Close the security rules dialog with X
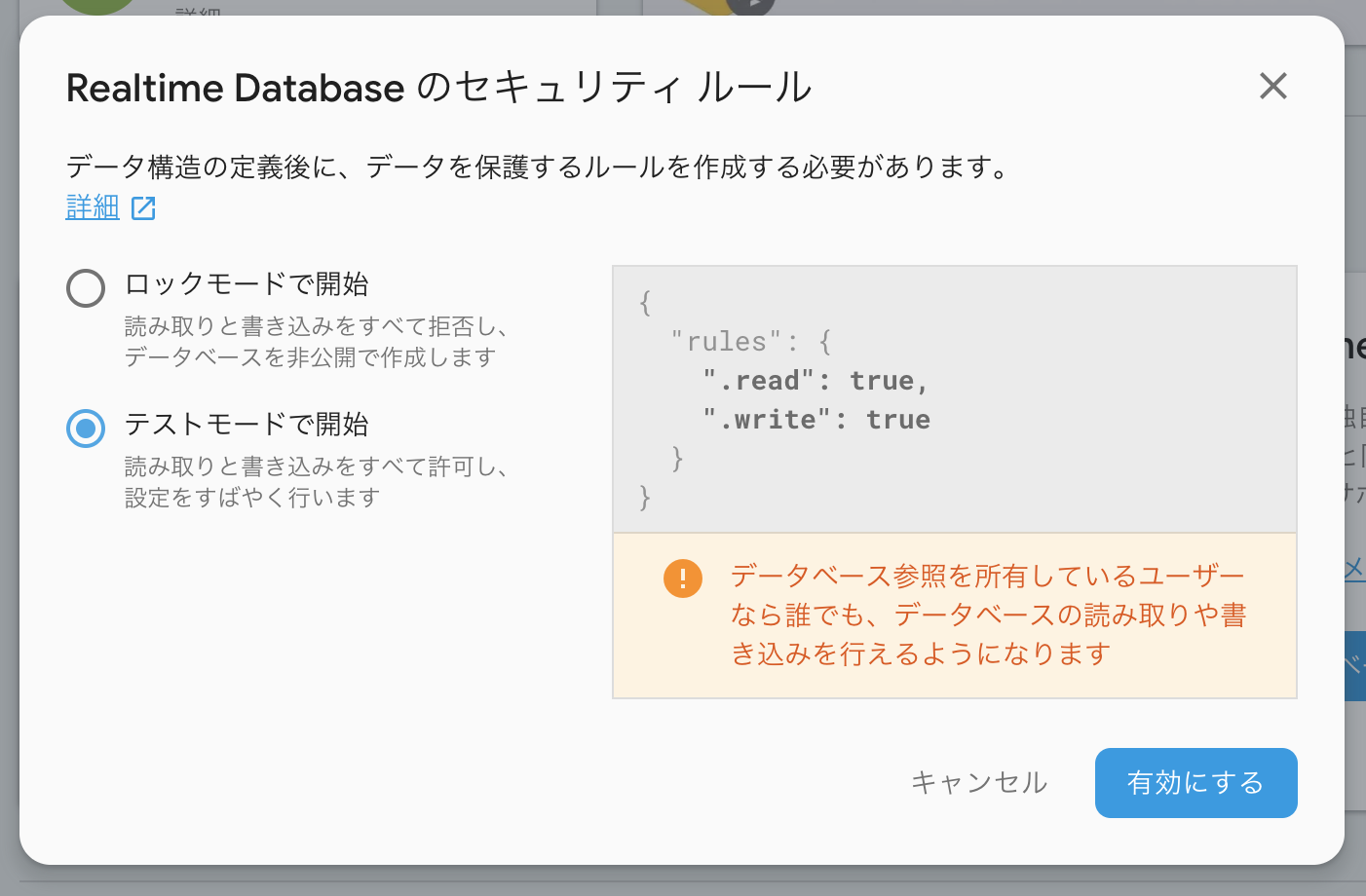The image size is (1366, 896). [1272, 86]
